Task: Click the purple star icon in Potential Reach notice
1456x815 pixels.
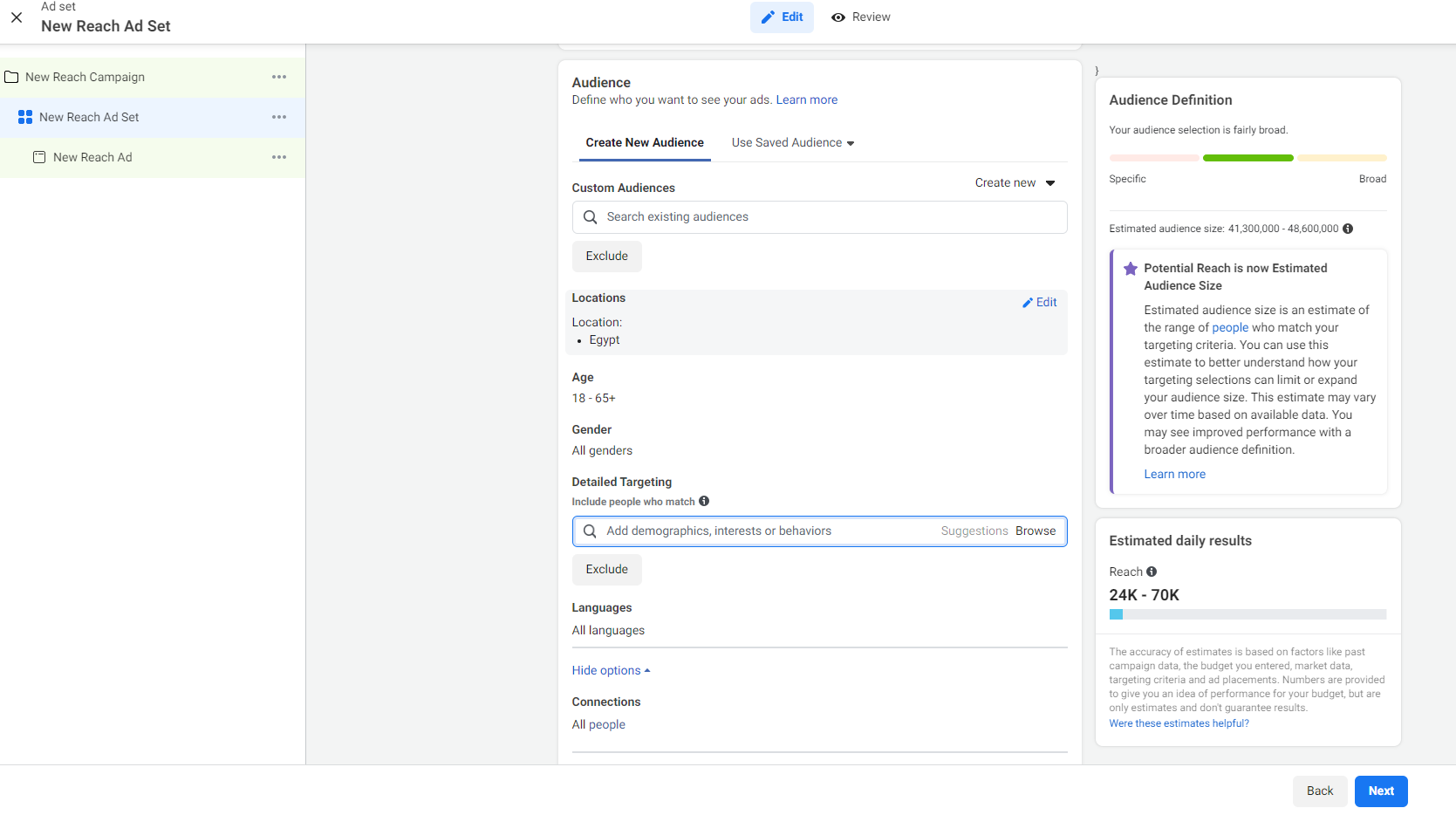Action: 1131,269
